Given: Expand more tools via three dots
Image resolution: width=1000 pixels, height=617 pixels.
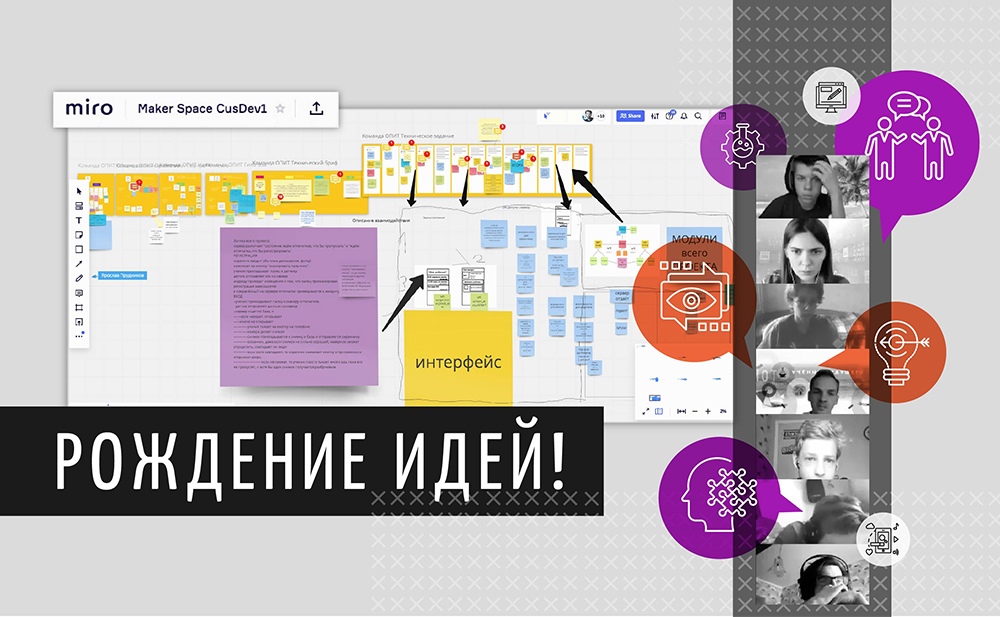Looking at the screenshot, I should point(79,336).
